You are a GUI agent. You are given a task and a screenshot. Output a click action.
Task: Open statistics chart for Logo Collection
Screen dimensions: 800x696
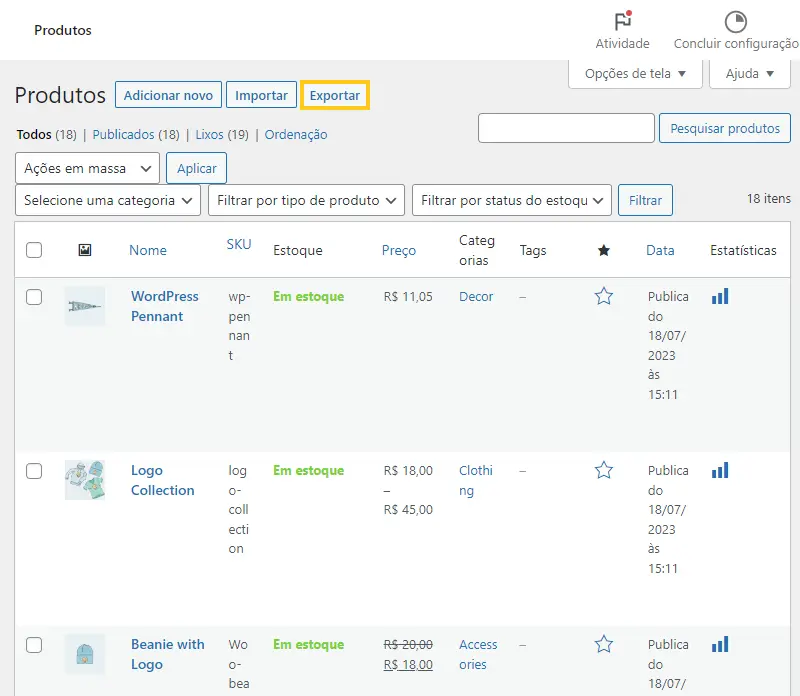pyautogui.click(x=720, y=470)
